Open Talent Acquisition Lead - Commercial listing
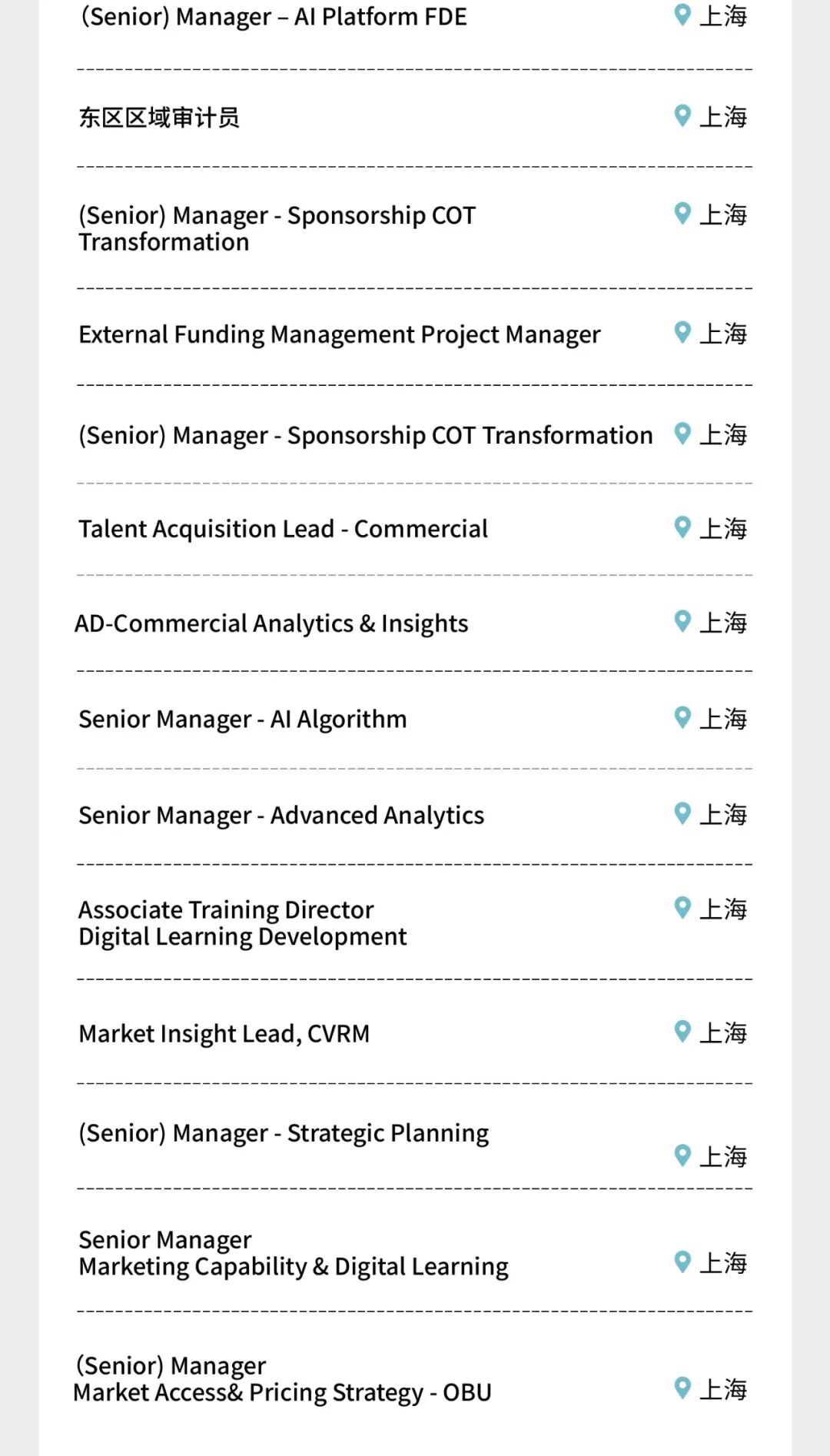Viewport: 830px width, 1456px height. (x=283, y=529)
